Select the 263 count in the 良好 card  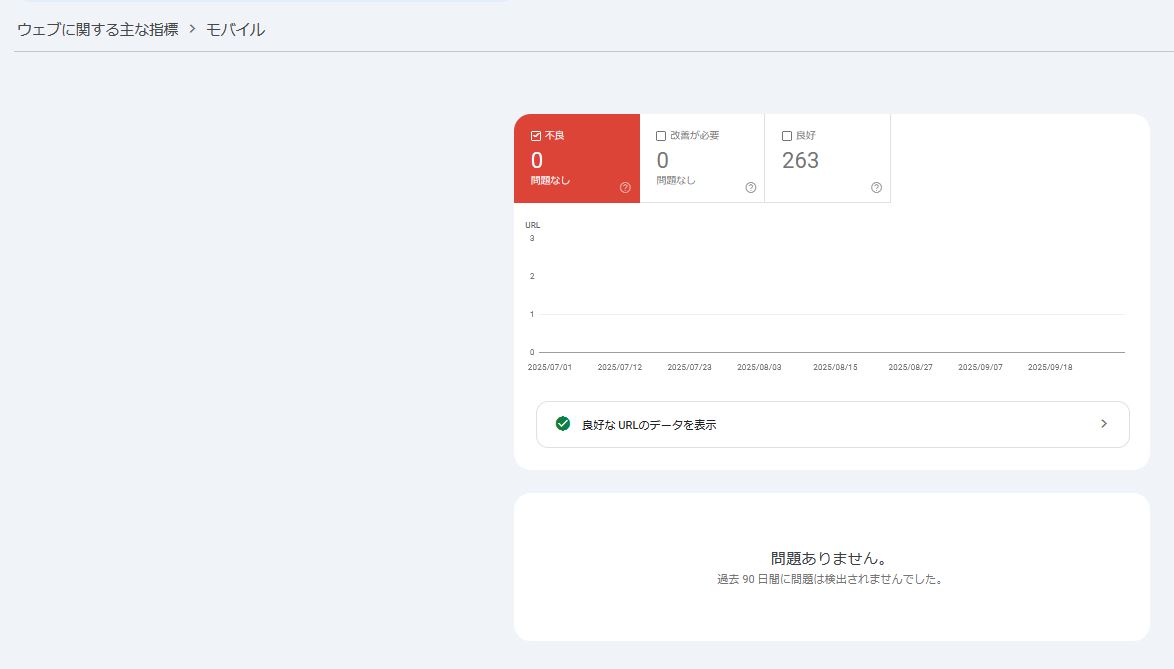tap(800, 160)
